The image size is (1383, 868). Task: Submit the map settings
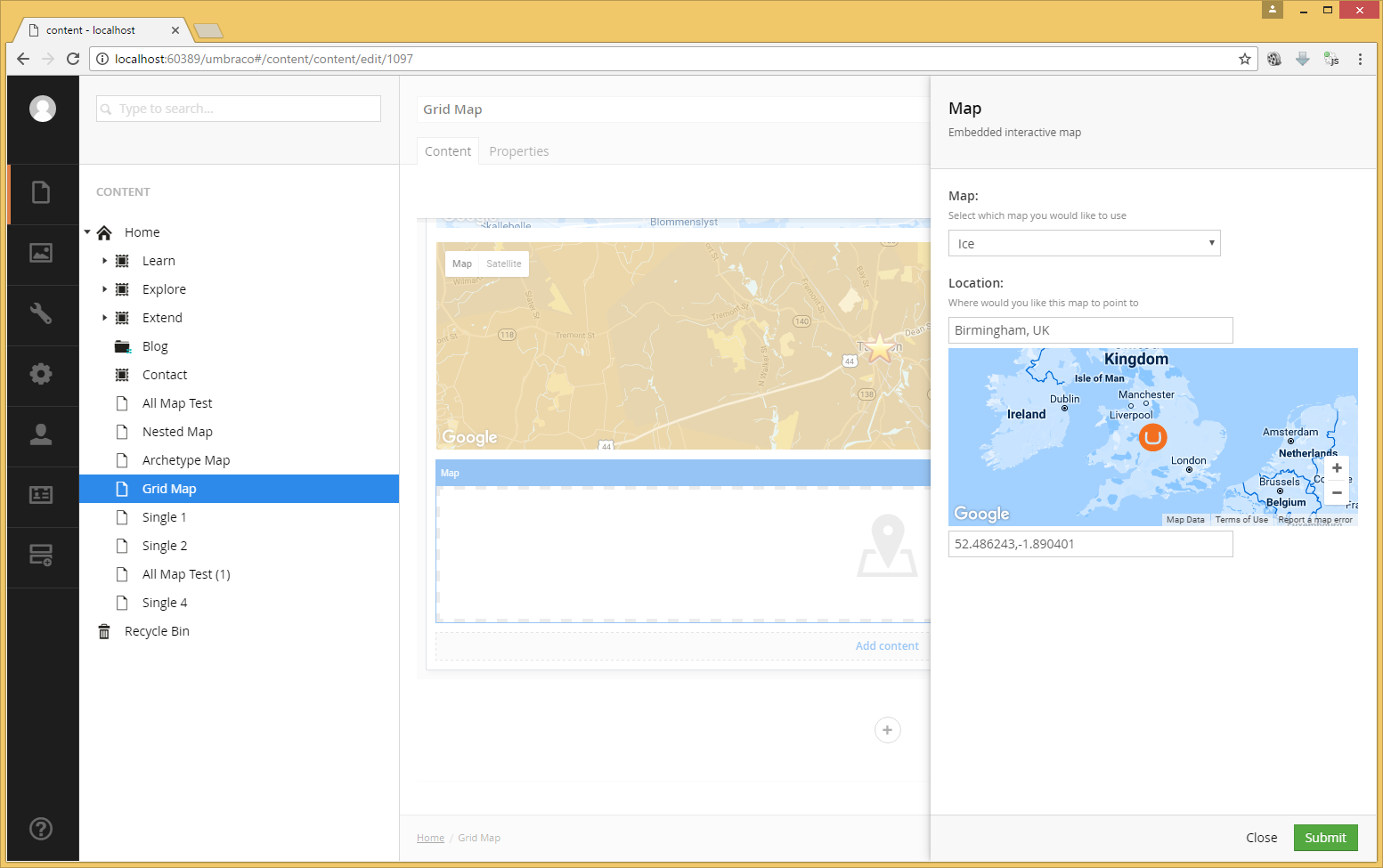[1325, 838]
